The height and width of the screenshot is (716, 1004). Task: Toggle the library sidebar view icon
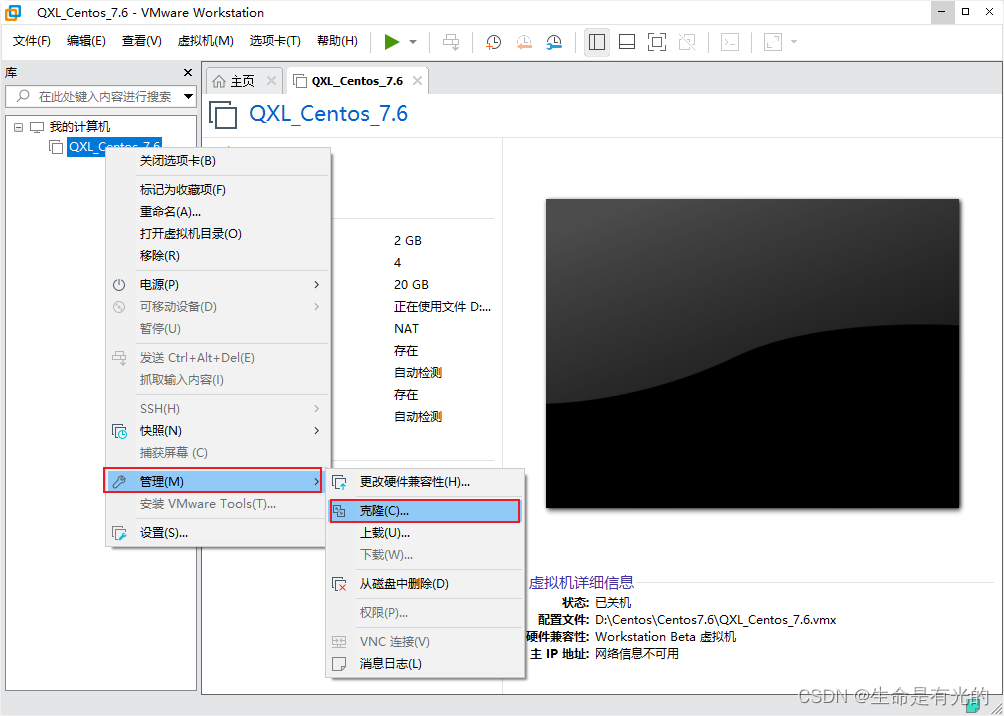click(597, 42)
